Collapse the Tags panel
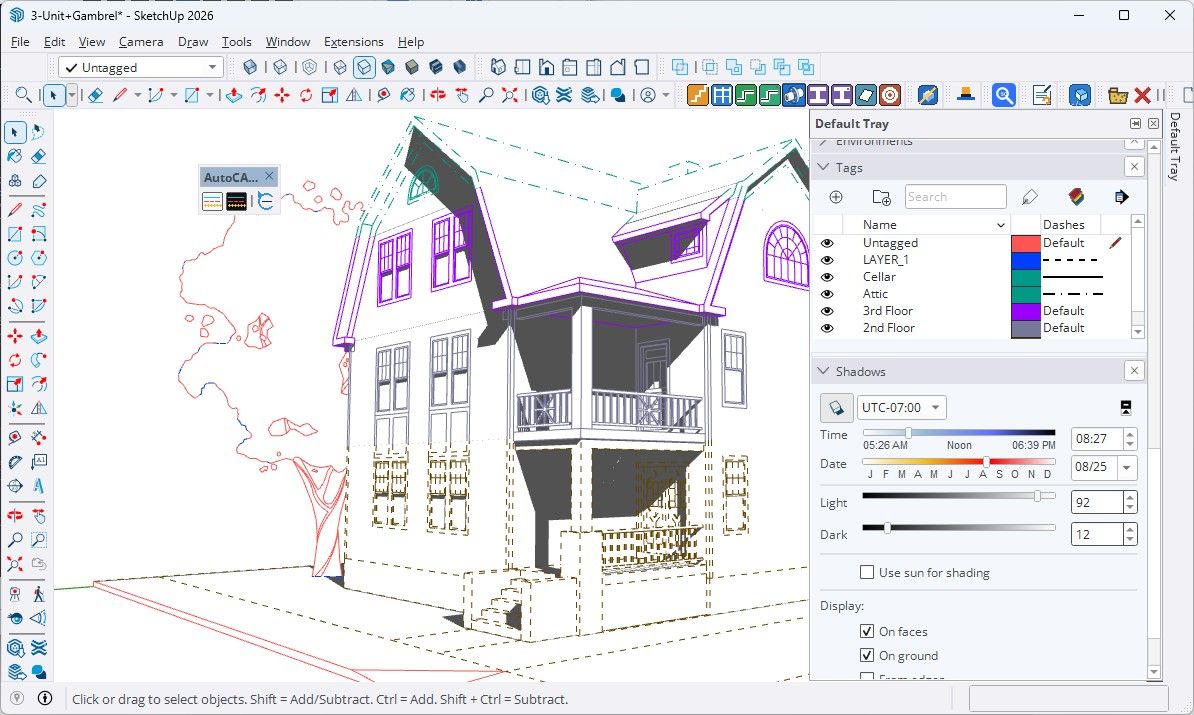1194x715 pixels. [823, 167]
